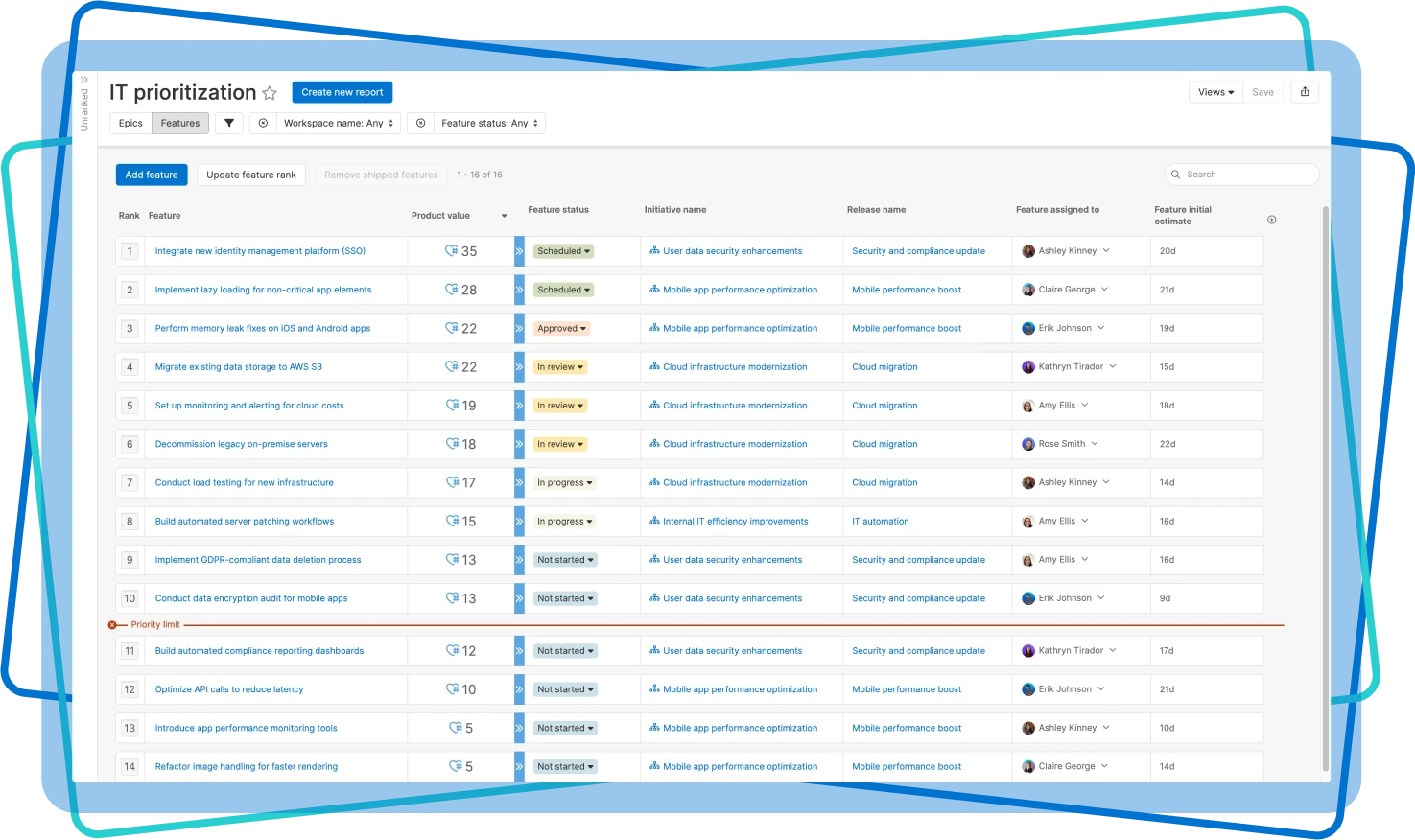Click the vertical scrollbar of the table
The height and width of the screenshot is (840, 1415).
1326,479
